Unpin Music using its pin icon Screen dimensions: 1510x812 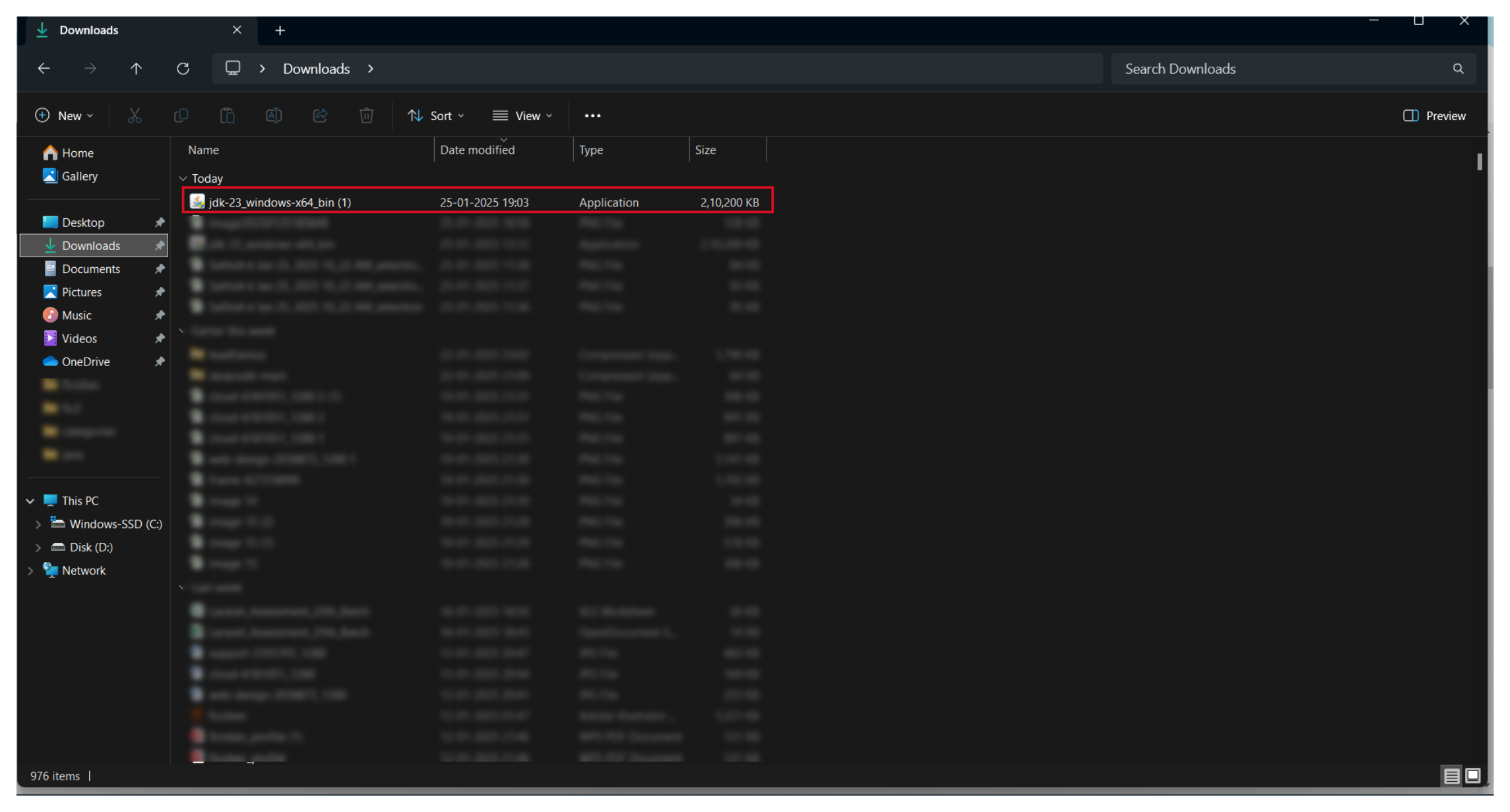point(159,315)
